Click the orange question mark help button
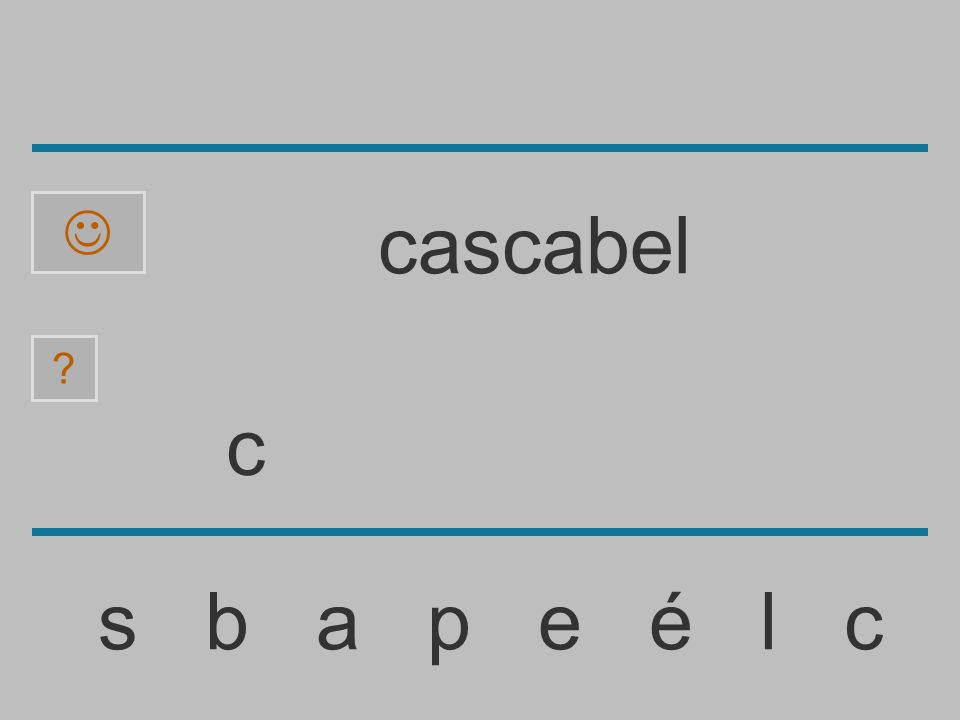The height and width of the screenshot is (720, 960). pyautogui.click(x=64, y=369)
